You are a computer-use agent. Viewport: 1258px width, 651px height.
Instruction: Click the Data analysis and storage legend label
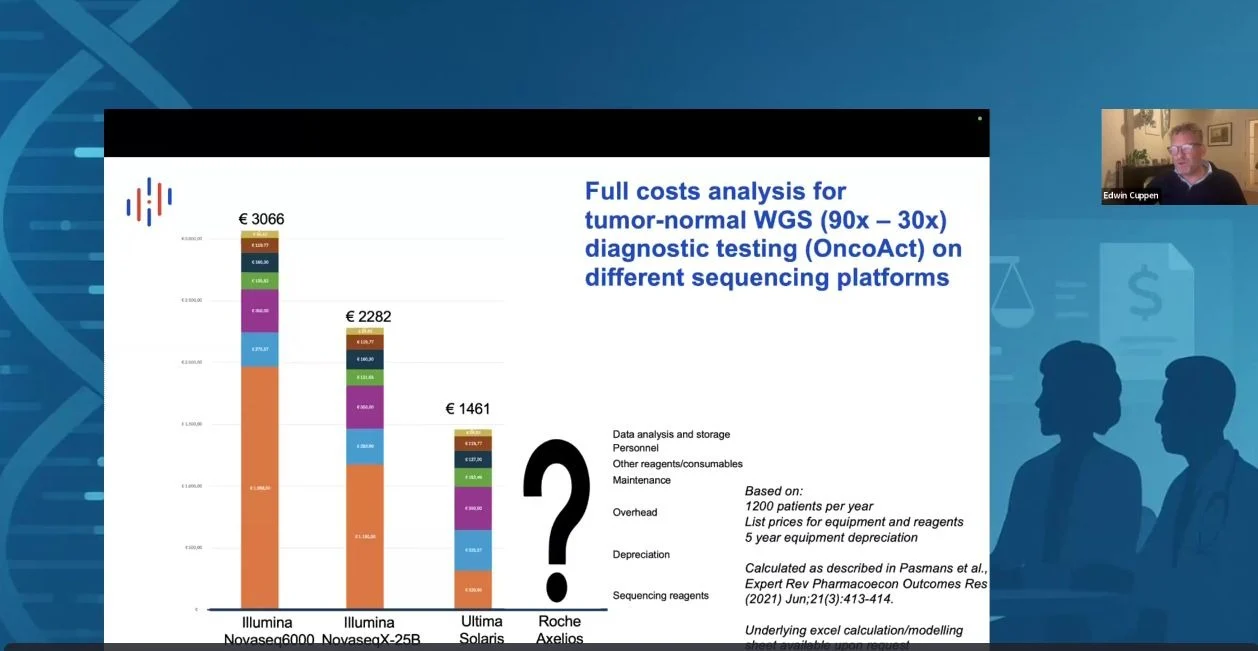coord(671,434)
